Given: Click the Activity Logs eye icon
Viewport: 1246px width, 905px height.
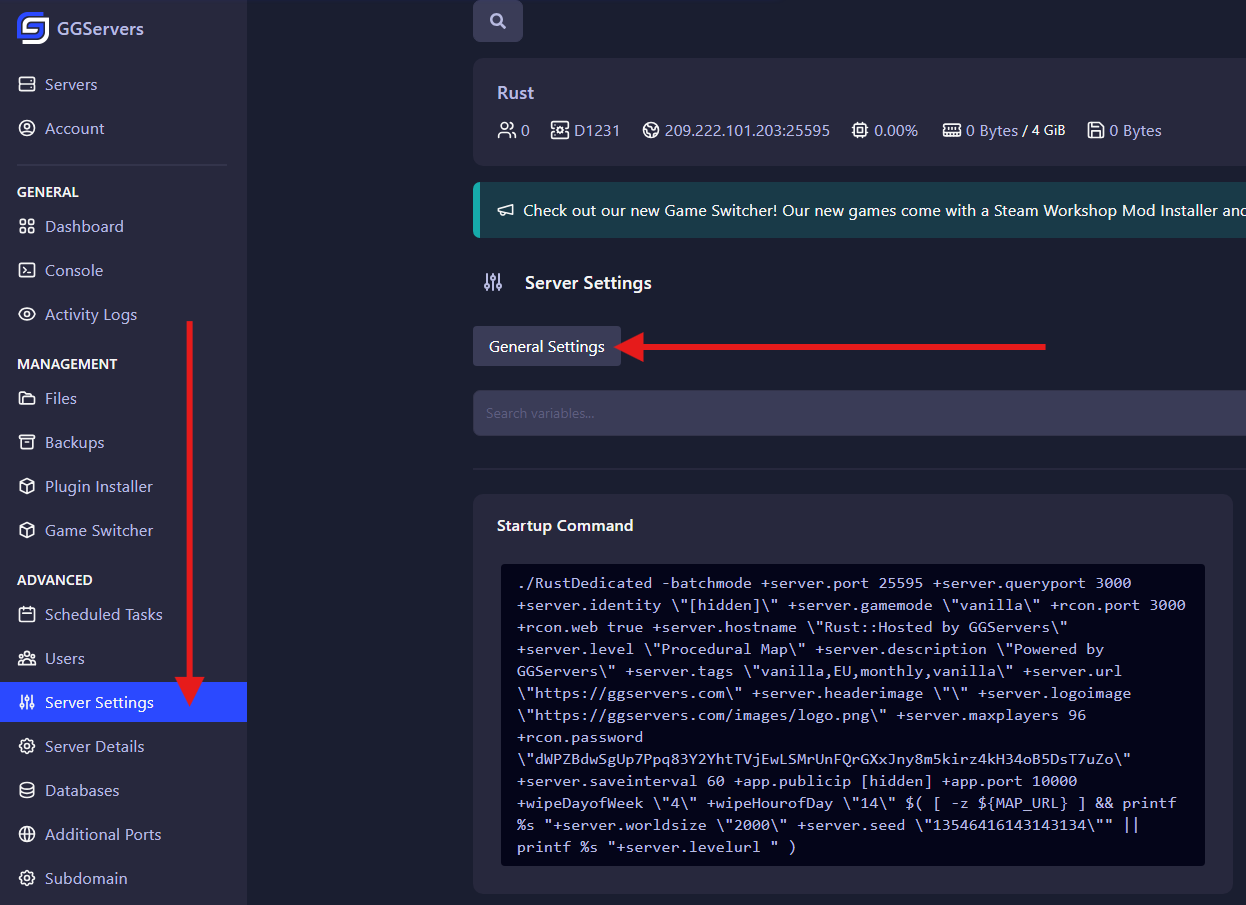Looking at the screenshot, I should point(26,314).
